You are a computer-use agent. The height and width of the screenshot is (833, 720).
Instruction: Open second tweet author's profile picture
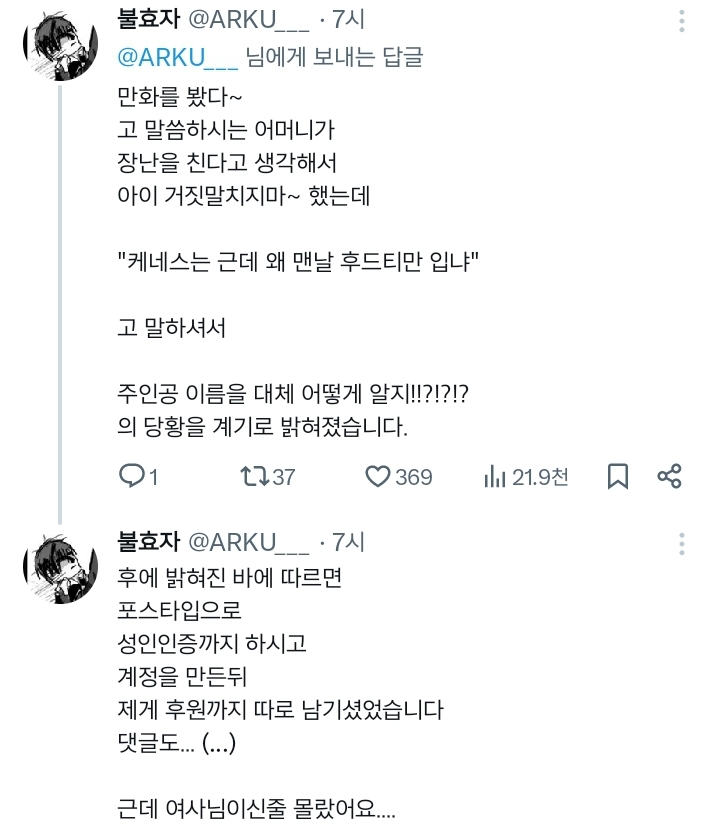(58, 568)
